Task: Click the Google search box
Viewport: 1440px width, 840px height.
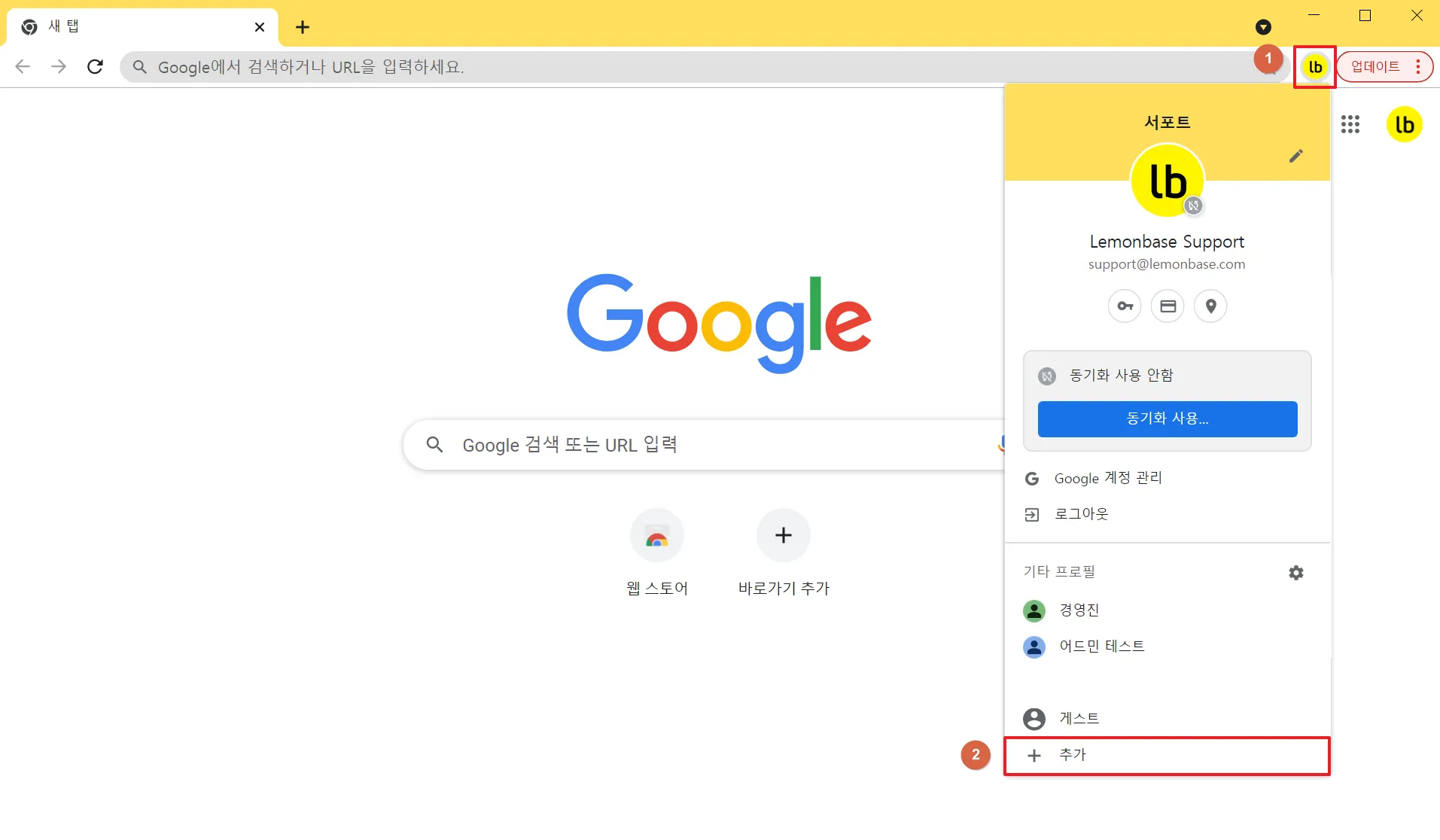Action: (x=704, y=445)
